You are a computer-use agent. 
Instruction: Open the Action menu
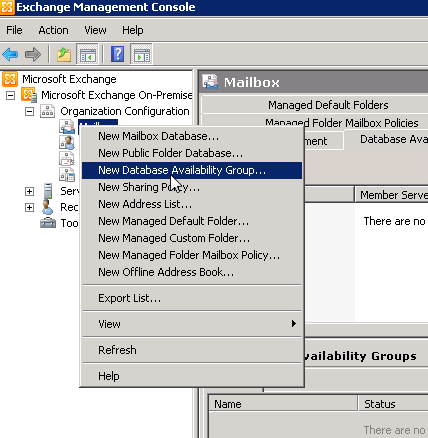click(53, 30)
